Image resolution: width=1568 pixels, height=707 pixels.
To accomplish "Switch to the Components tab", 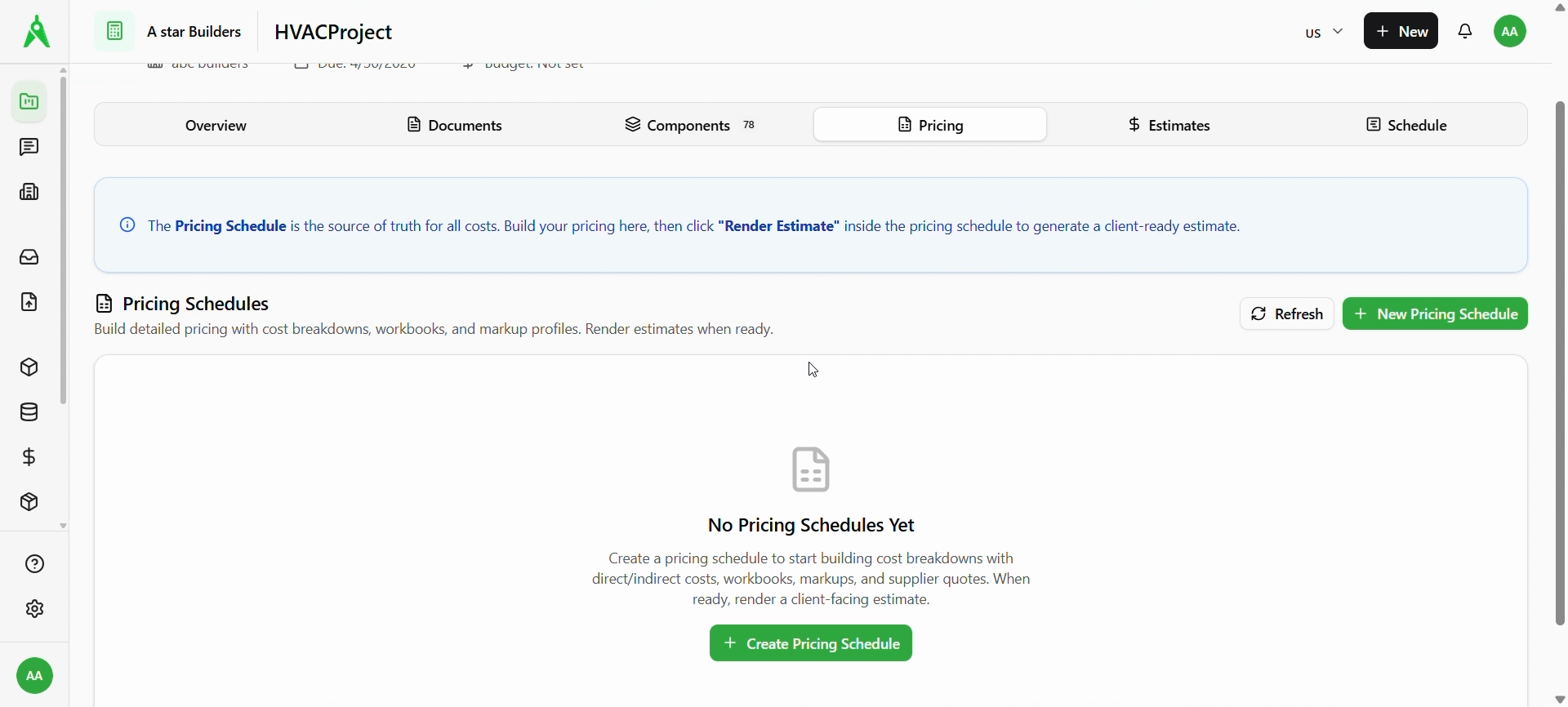I will point(690,126).
